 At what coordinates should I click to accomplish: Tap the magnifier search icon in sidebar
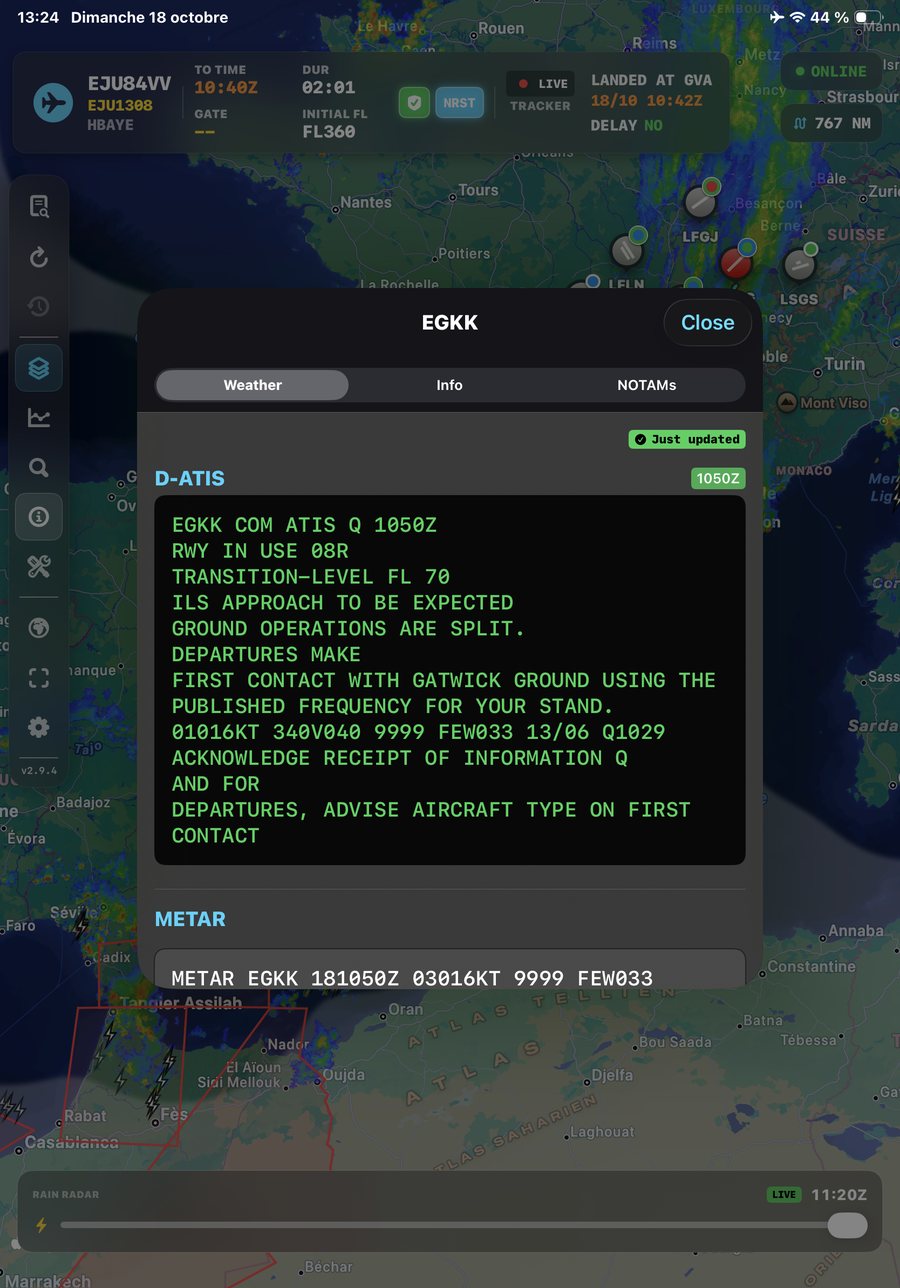(39, 467)
